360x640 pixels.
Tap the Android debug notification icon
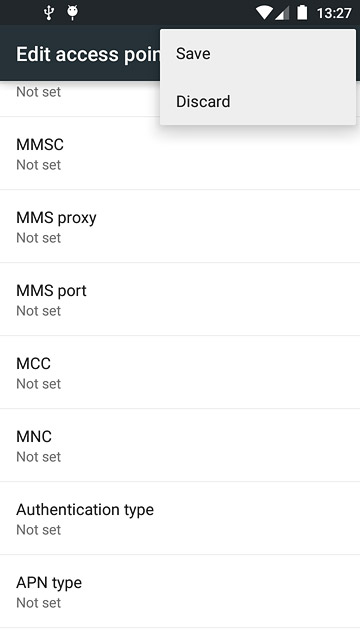(x=72, y=13)
